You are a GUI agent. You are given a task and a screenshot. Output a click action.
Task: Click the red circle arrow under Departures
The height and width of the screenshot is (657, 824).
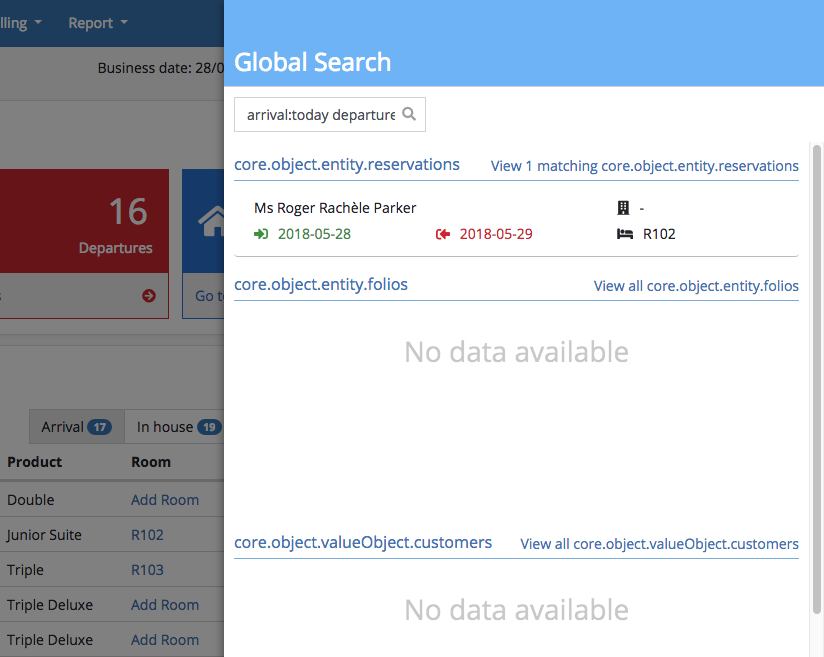coord(149,295)
